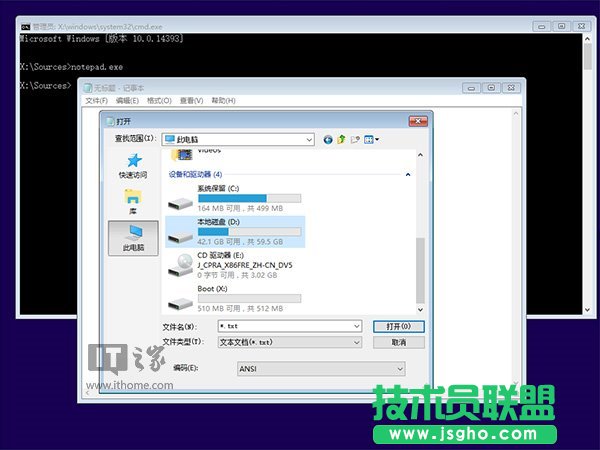The image size is (600, 450).
Task: Select the 本地磁盘 (D:) drive
Action: coord(234,231)
